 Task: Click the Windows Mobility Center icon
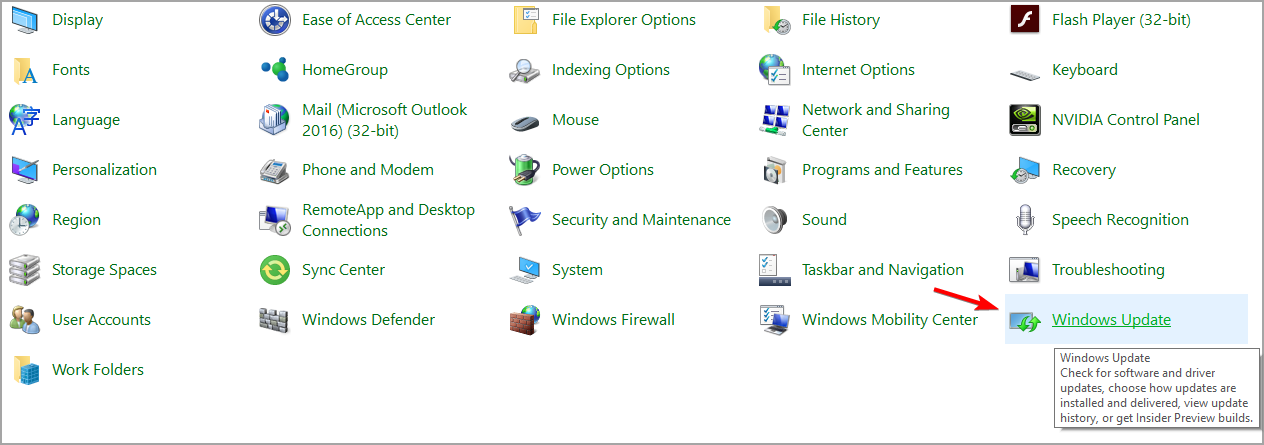775,320
